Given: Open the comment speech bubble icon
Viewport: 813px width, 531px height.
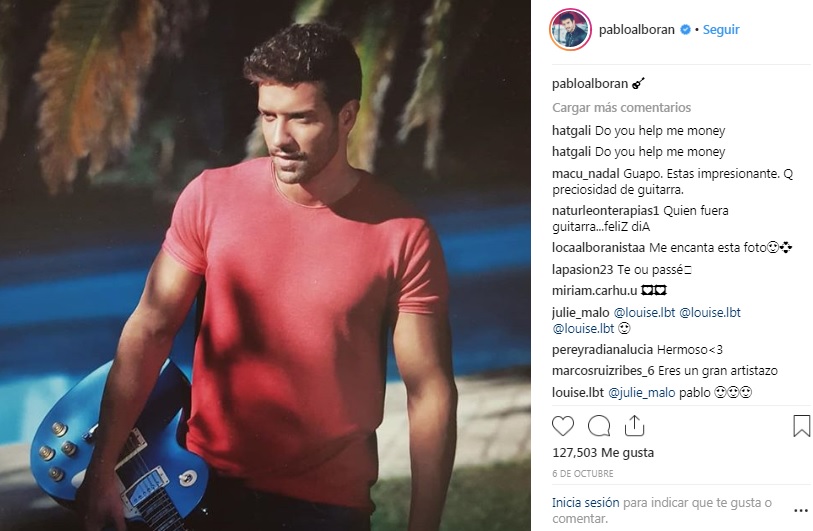Looking at the screenshot, I should (599, 426).
